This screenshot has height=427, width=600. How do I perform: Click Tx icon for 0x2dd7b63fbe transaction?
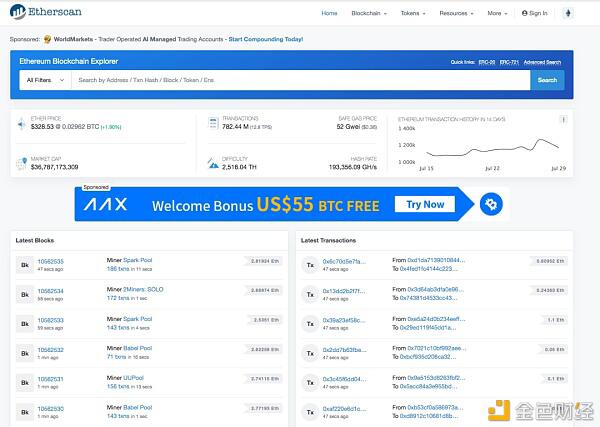click(310, 354)
